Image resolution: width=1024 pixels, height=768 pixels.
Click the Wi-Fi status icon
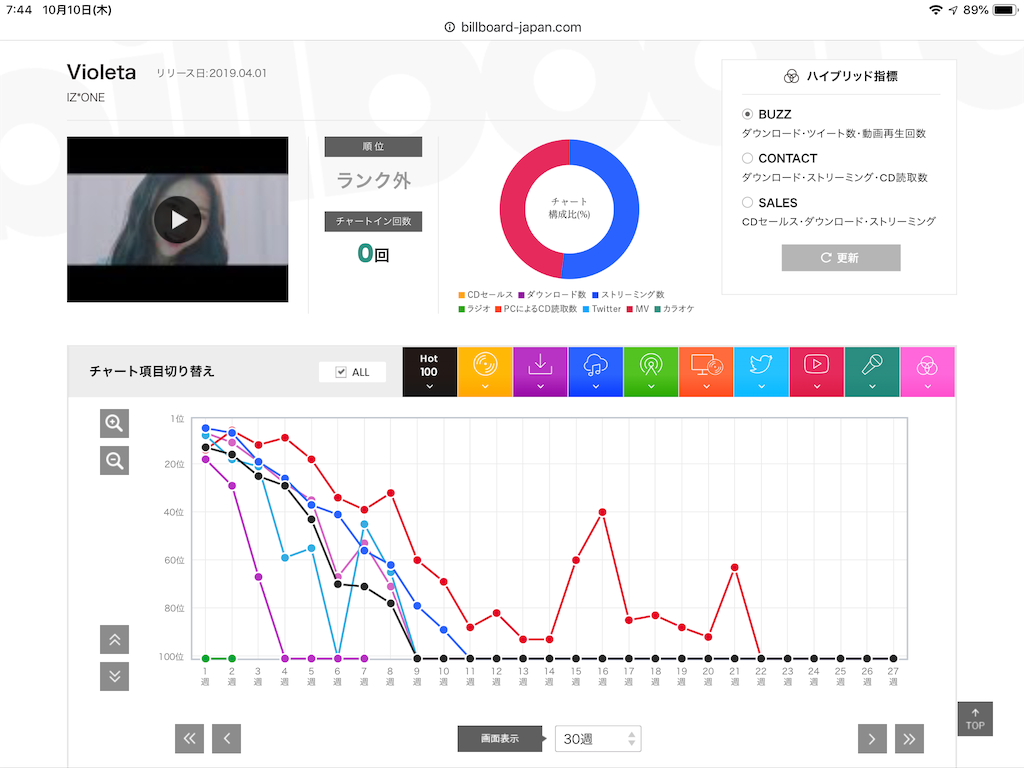coord(935,10)
